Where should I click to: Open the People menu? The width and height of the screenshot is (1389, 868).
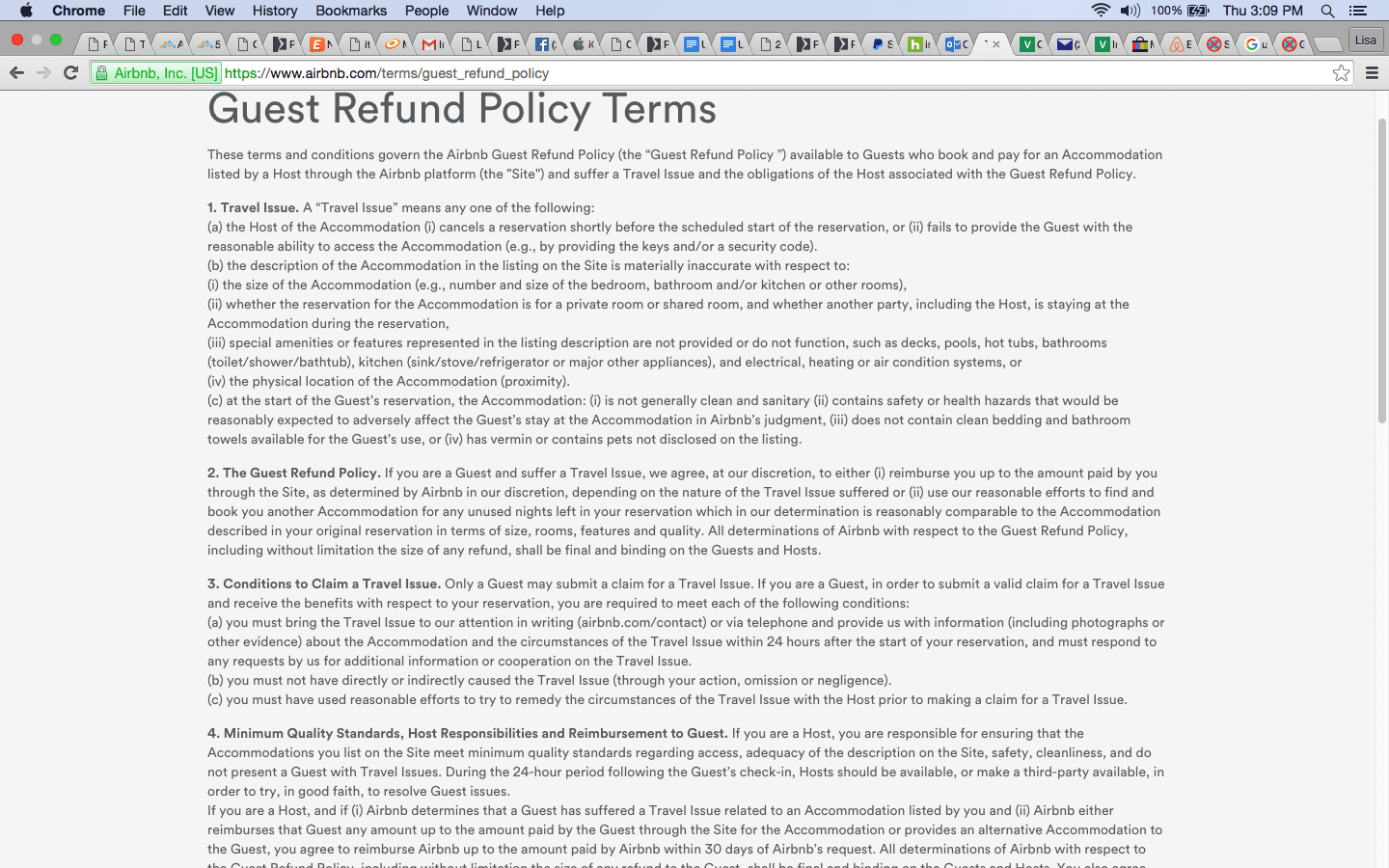[x=426, y=11]
